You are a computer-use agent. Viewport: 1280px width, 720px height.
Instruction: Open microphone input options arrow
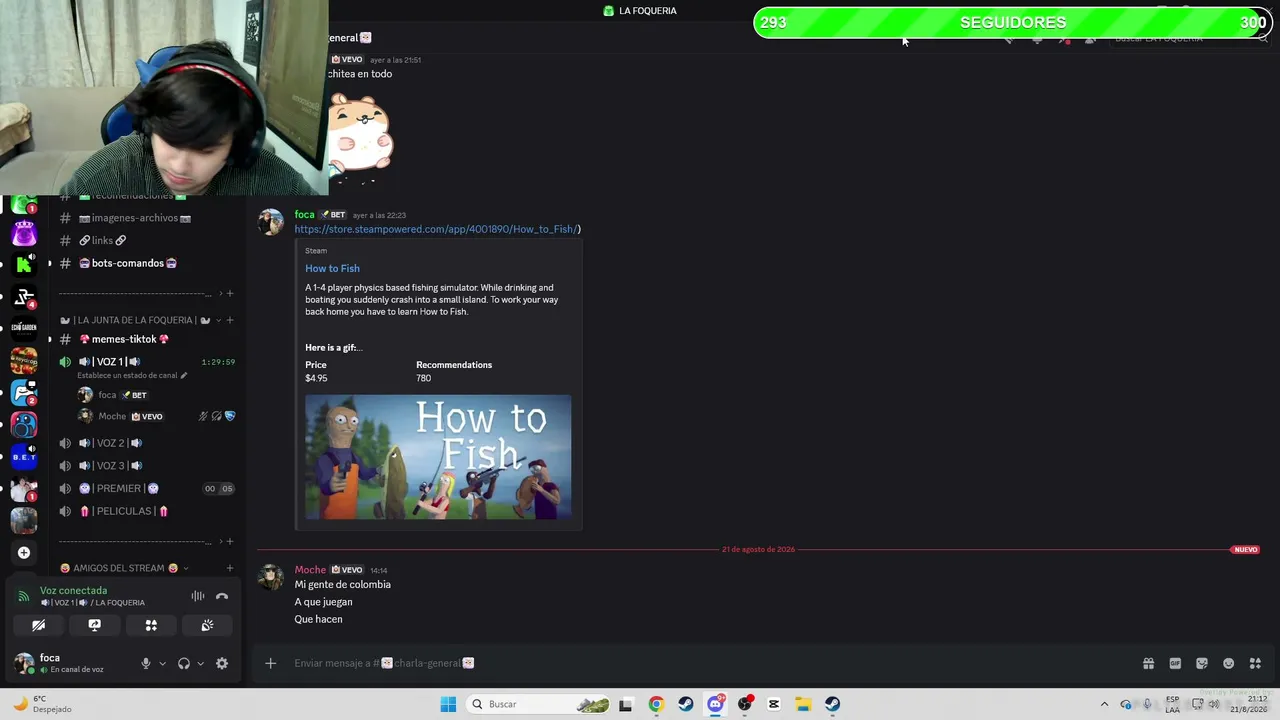162,663
